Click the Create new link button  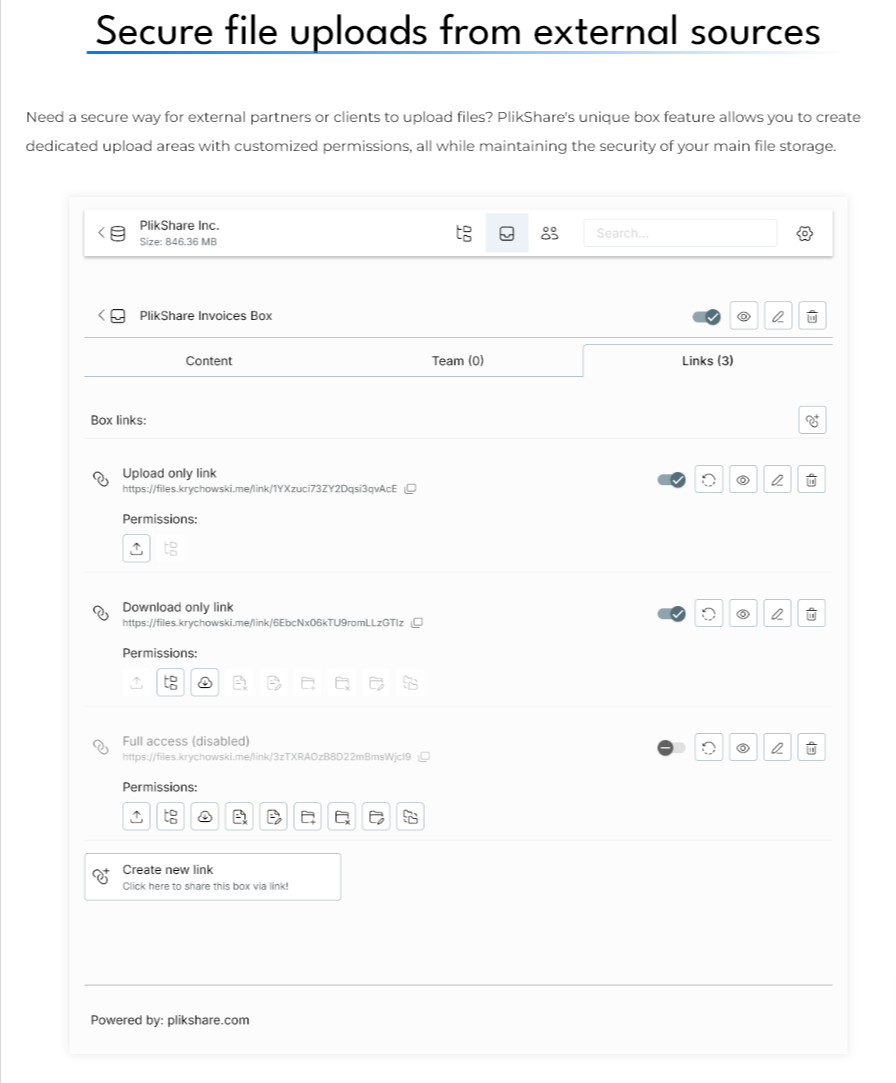[213, 877]
